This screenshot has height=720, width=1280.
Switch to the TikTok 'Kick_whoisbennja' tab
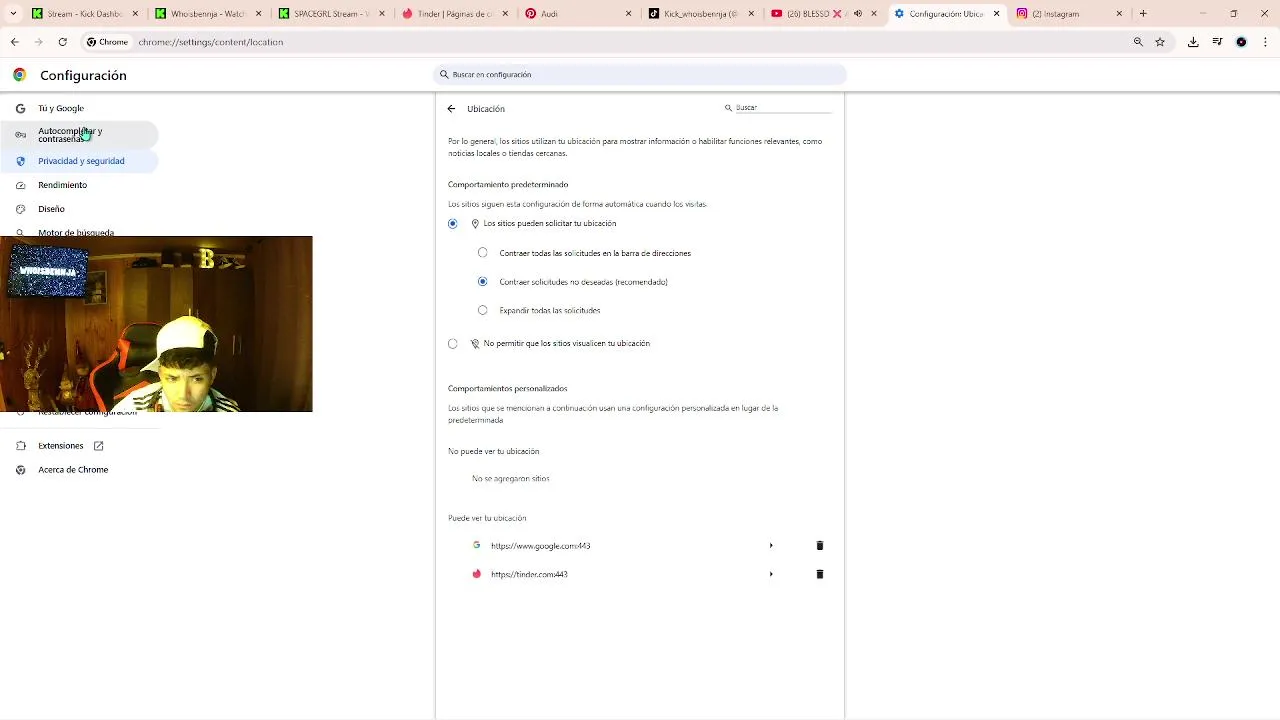(702, 14)
